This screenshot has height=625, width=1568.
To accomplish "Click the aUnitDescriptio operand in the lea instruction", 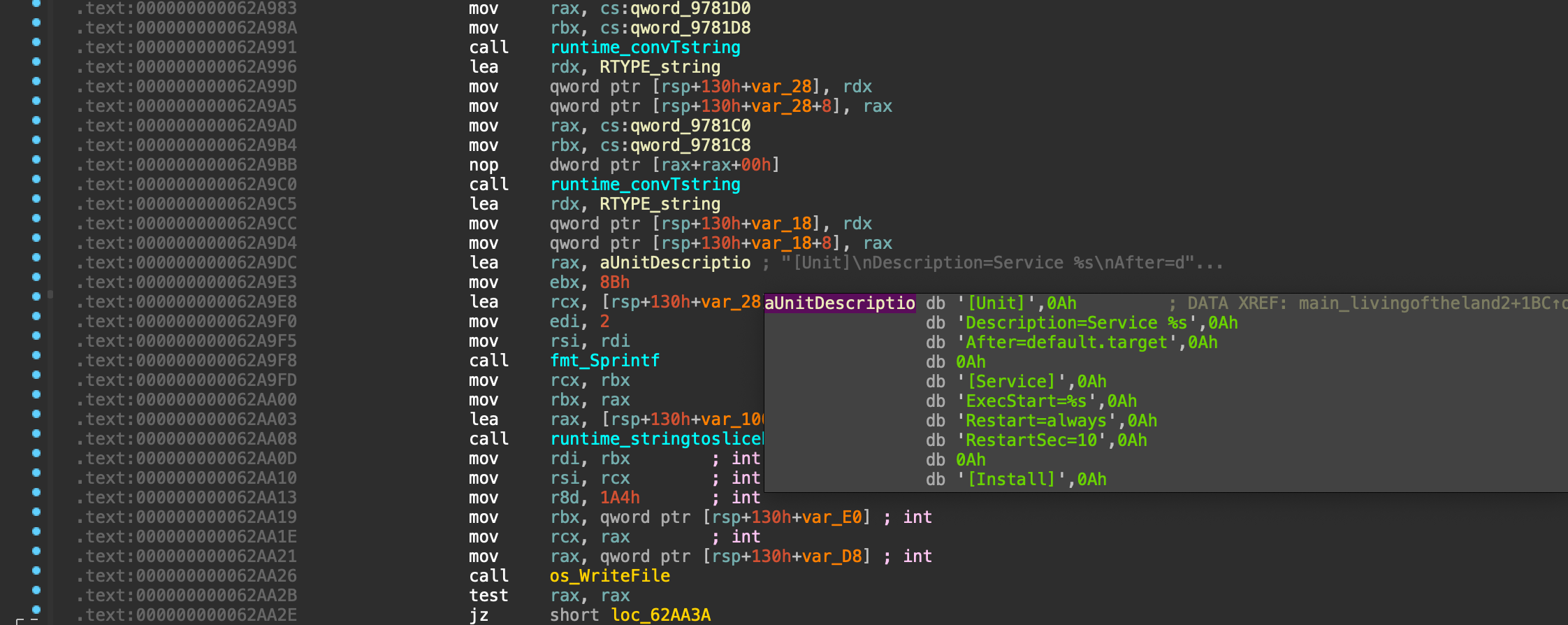I will (x=675, y=263).
